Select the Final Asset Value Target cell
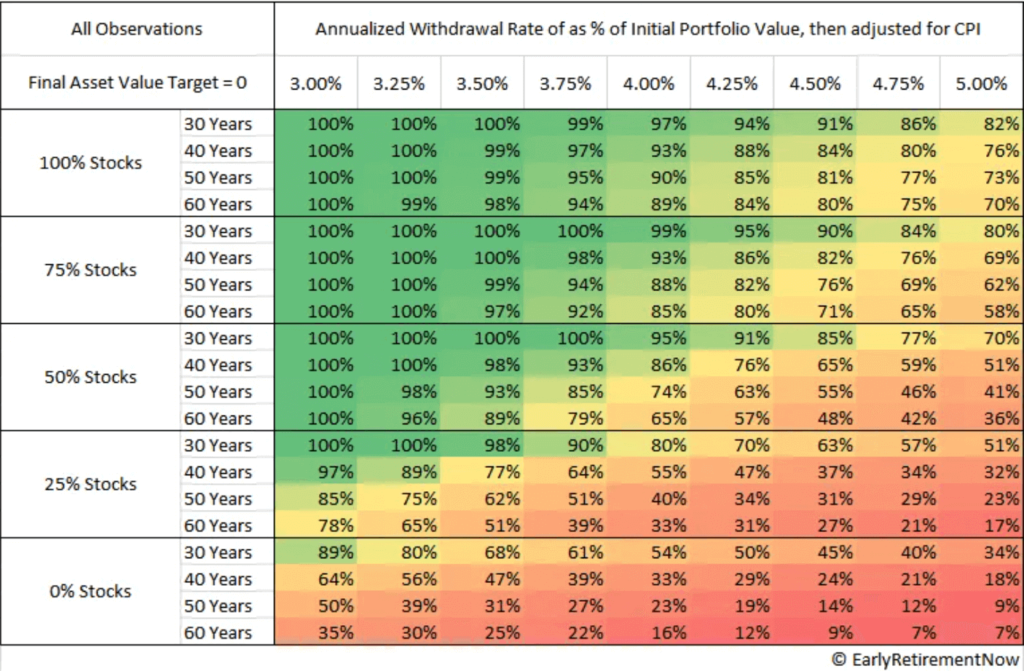This screenshot has height=671, width=1024. [x=137, y=83]
